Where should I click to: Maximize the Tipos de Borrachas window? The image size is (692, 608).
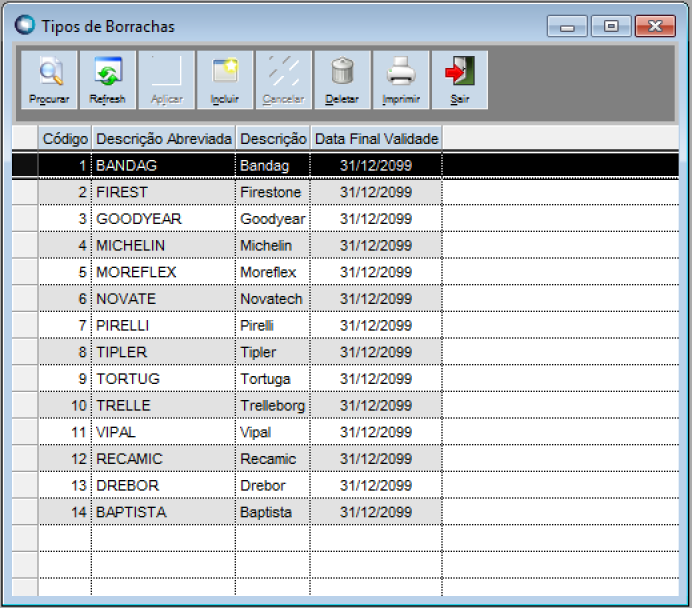611,26
